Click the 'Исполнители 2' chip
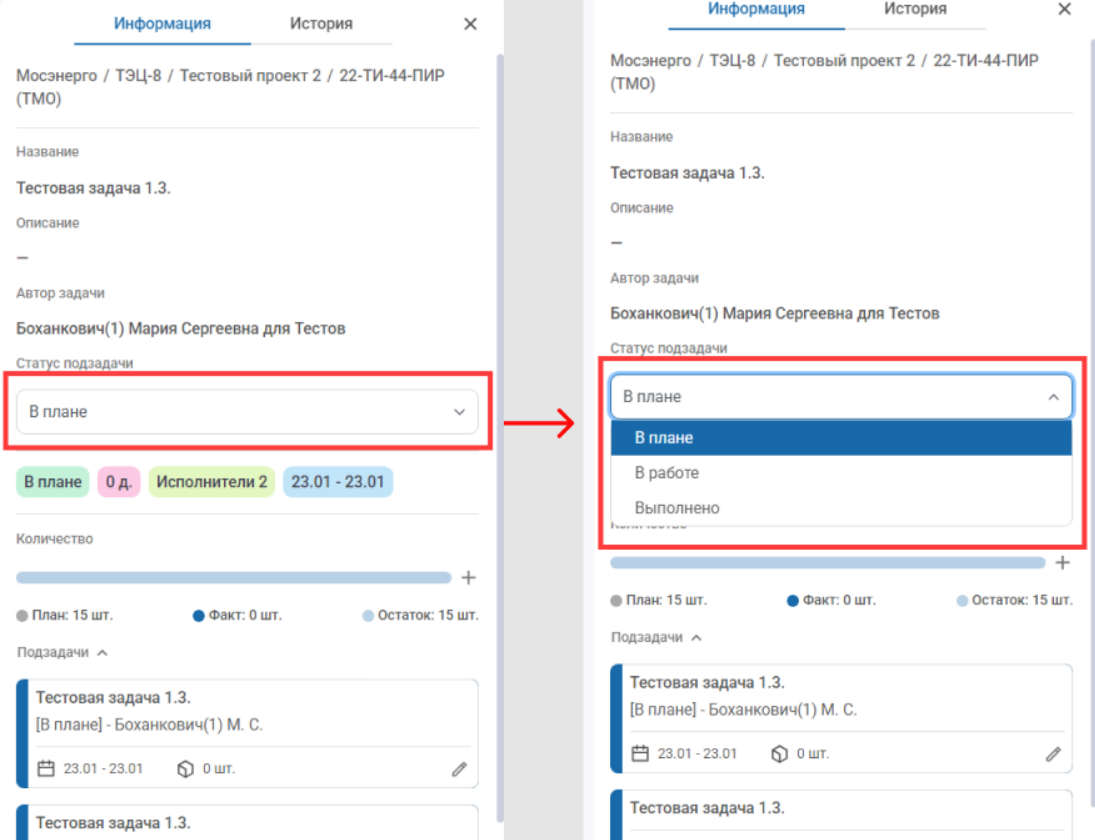The image size is (1095, 840). click(211, 482)
